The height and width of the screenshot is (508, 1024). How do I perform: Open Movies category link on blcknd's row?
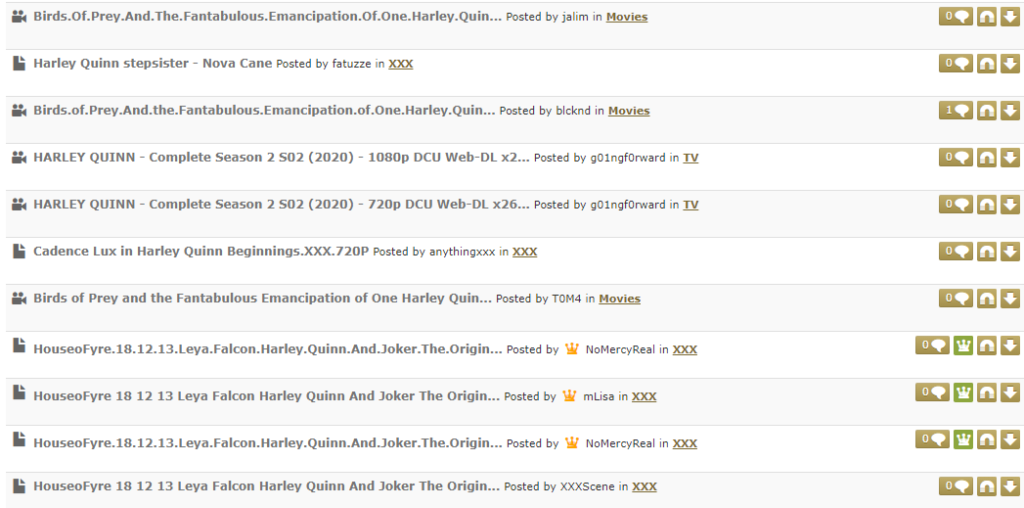(x=628, y=111)
